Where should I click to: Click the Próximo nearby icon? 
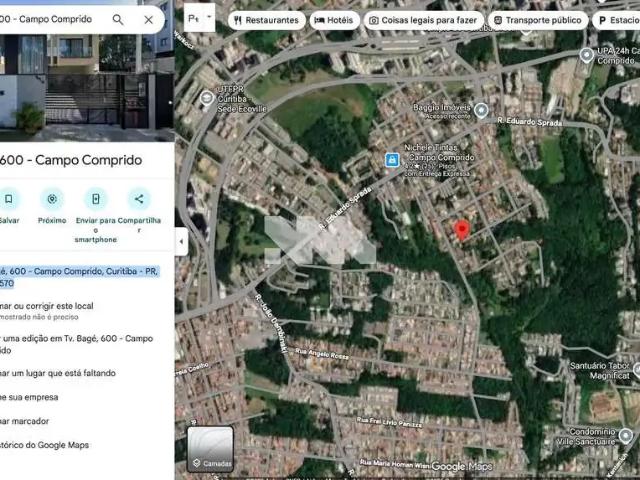(52, 199)
